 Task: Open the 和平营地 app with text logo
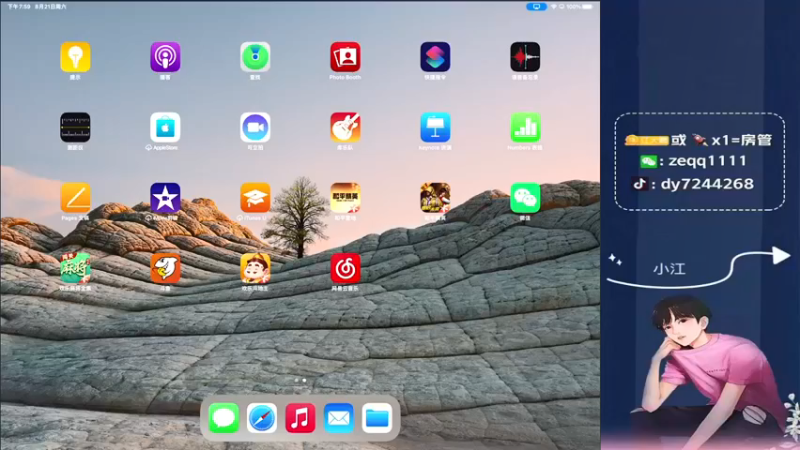coord(345,197)
